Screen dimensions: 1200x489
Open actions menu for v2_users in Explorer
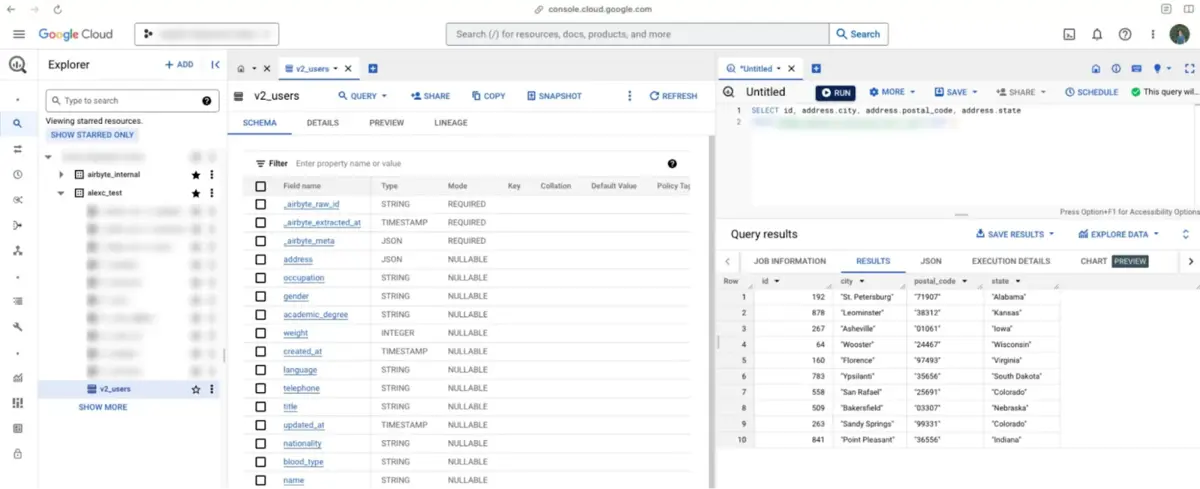coord(211,389)
